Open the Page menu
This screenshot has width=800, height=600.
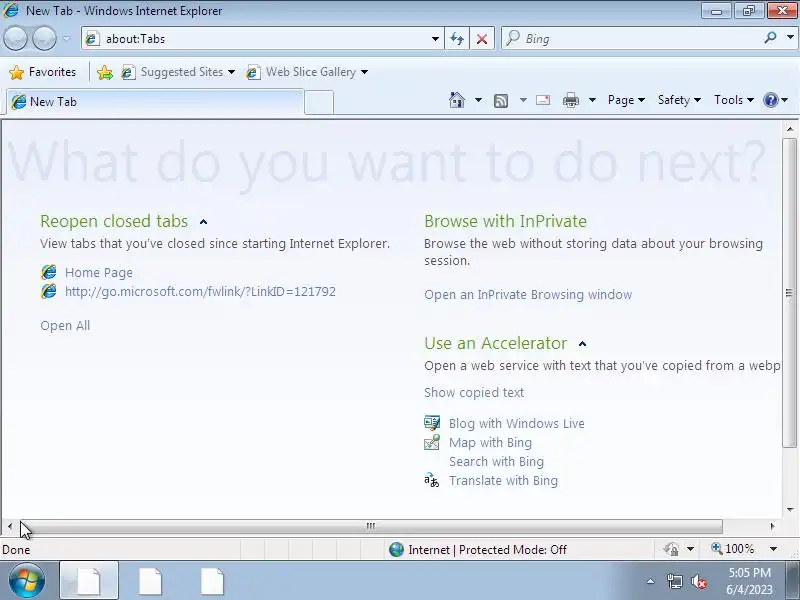[626, 100]
